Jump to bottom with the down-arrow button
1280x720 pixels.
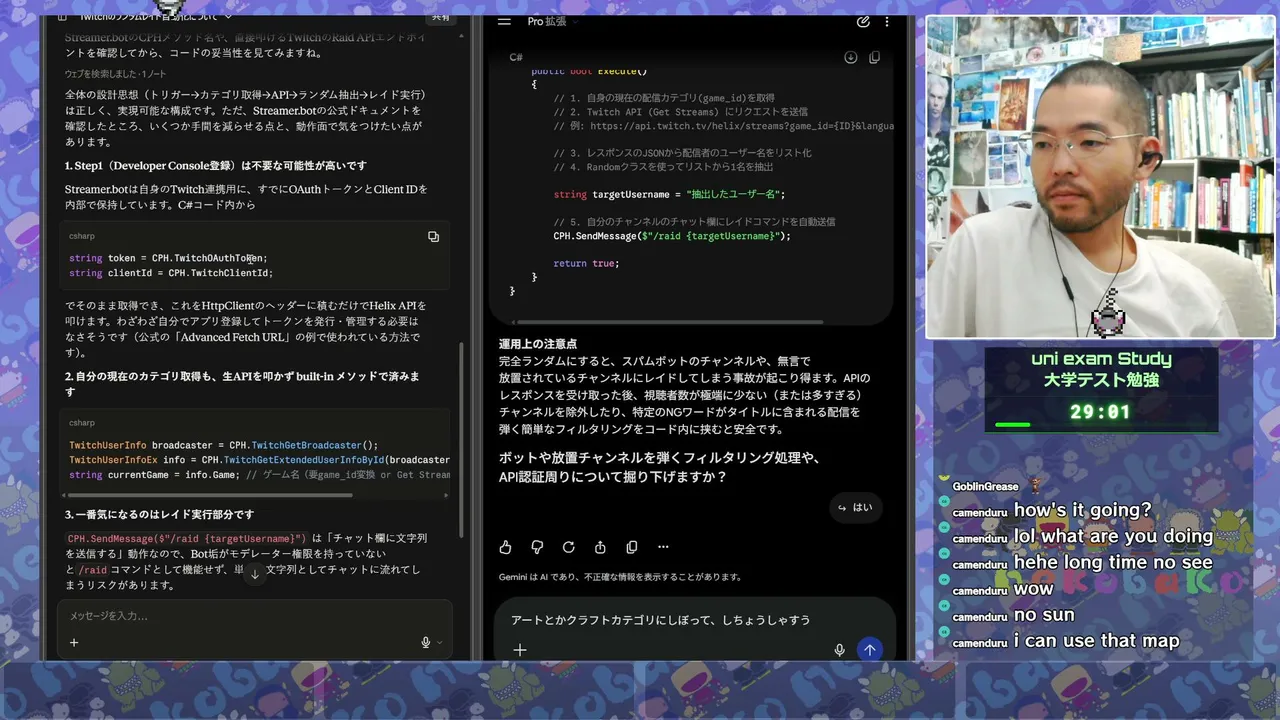254,574
